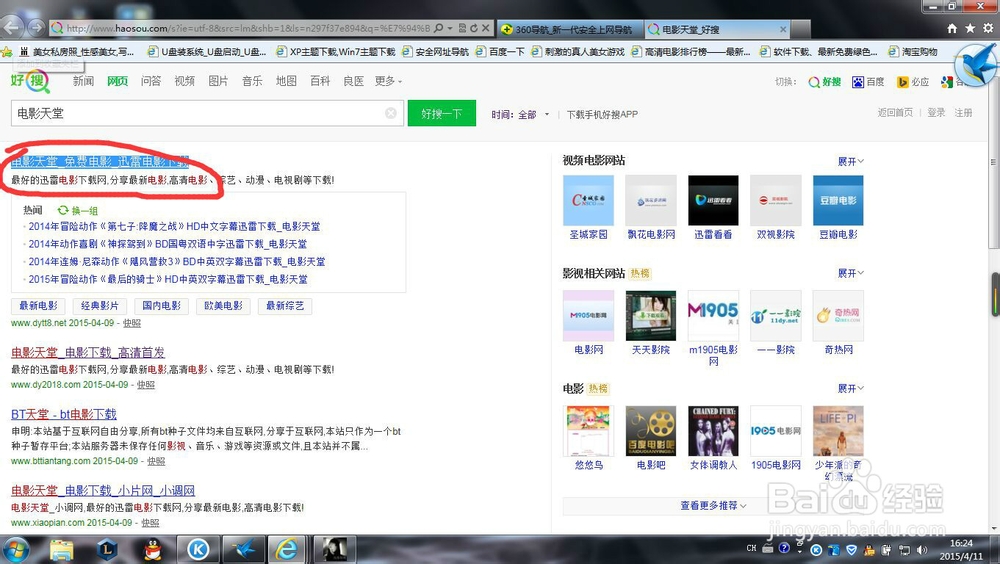
Task: Open m1905电影网 site icon
Action: [713, 315]
